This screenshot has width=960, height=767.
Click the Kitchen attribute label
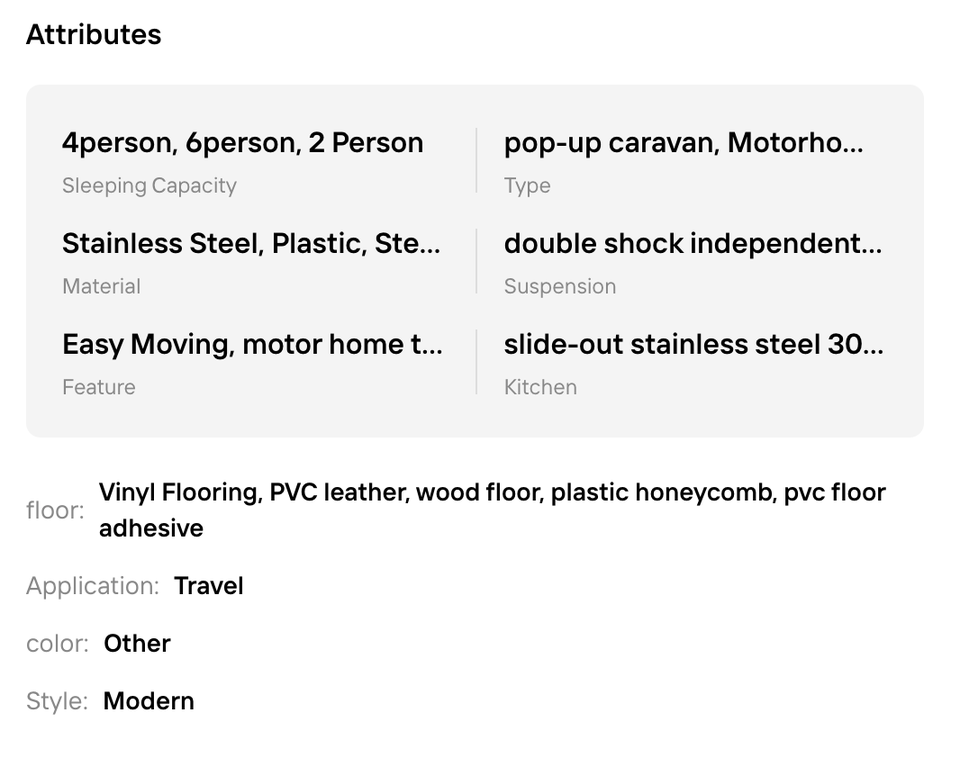coord(540,388)
